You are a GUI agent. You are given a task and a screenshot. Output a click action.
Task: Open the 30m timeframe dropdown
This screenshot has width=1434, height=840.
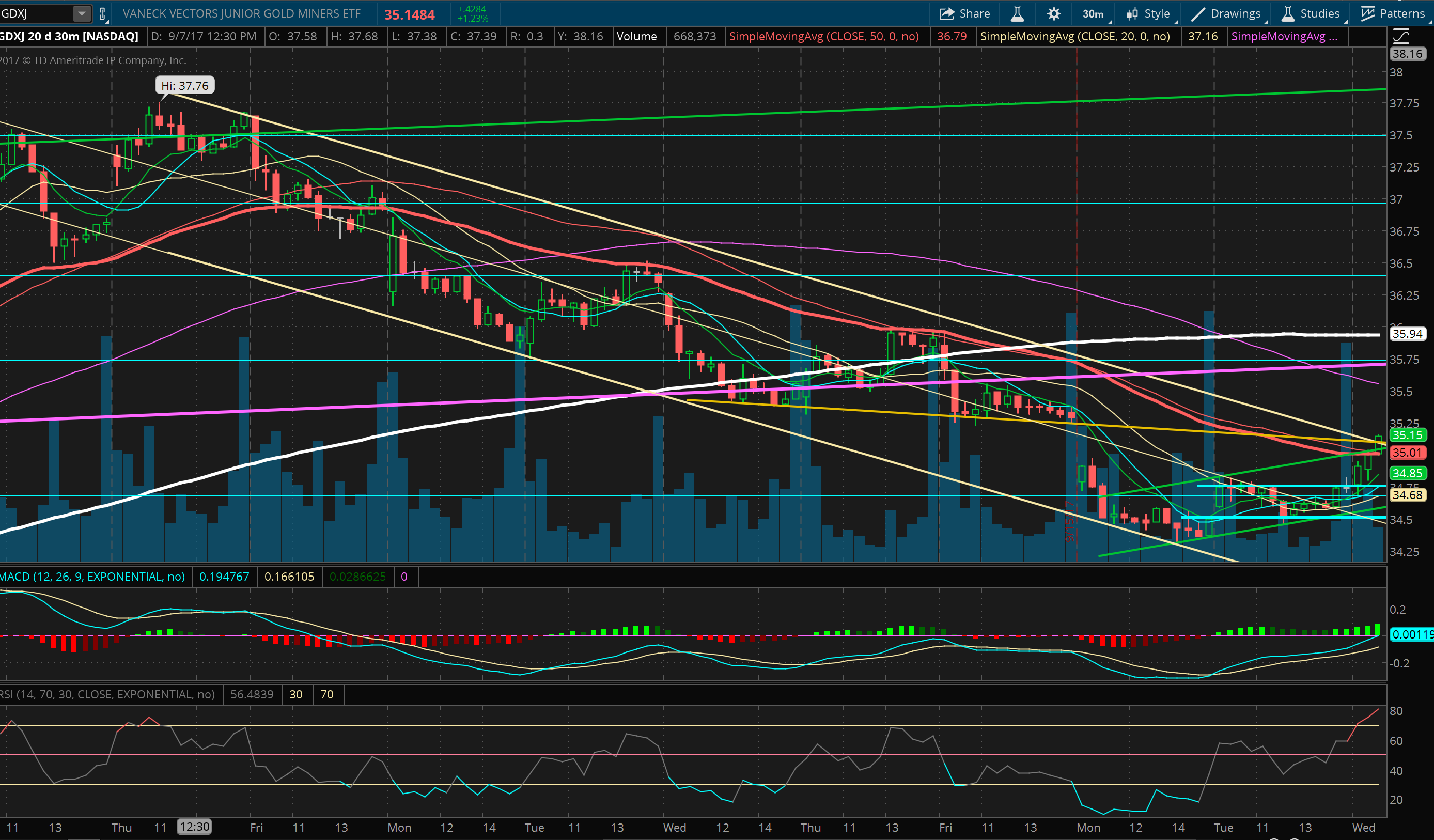click(1093, 13)
